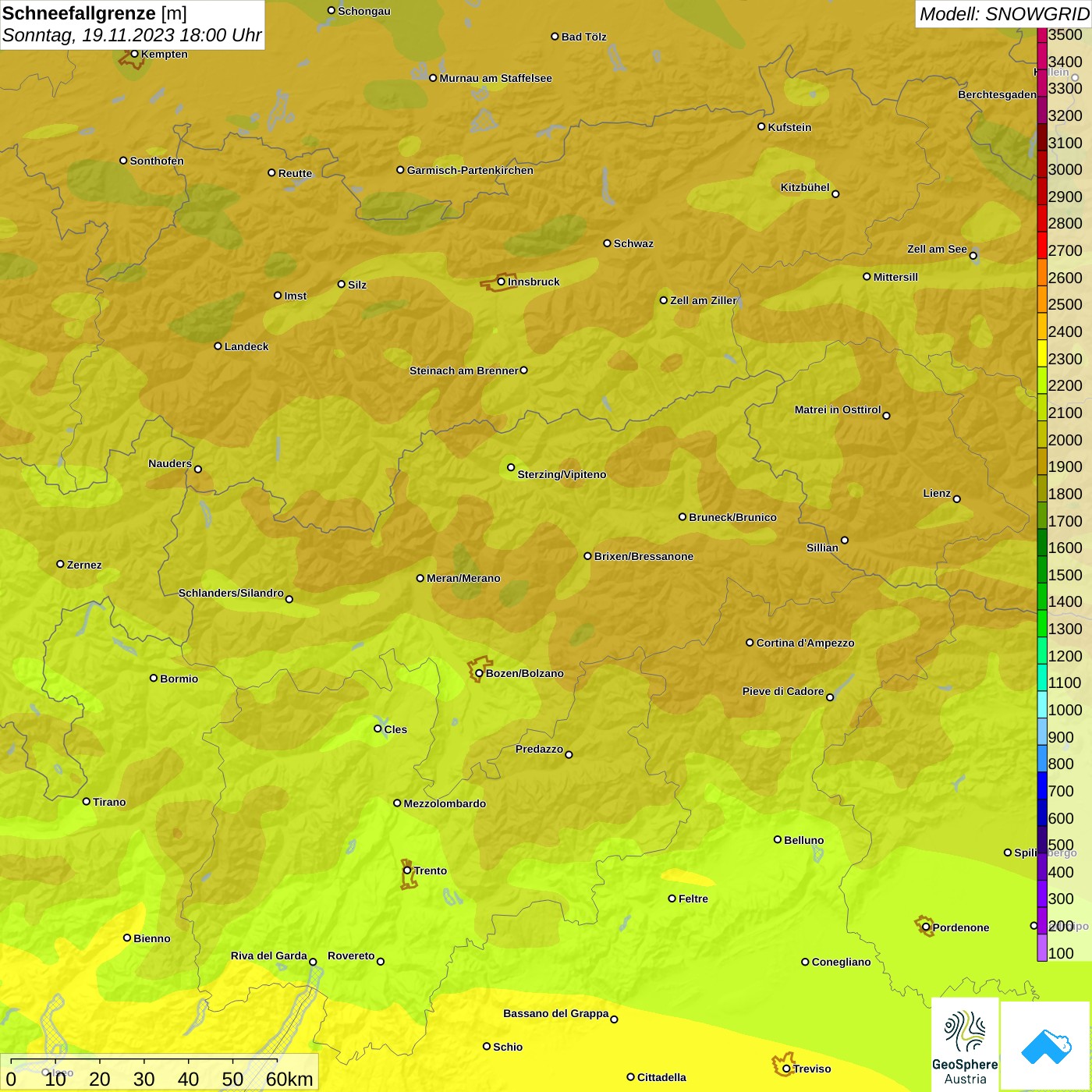Click the Bormio location dot
1092x1092 pixels.
[154, 678]
